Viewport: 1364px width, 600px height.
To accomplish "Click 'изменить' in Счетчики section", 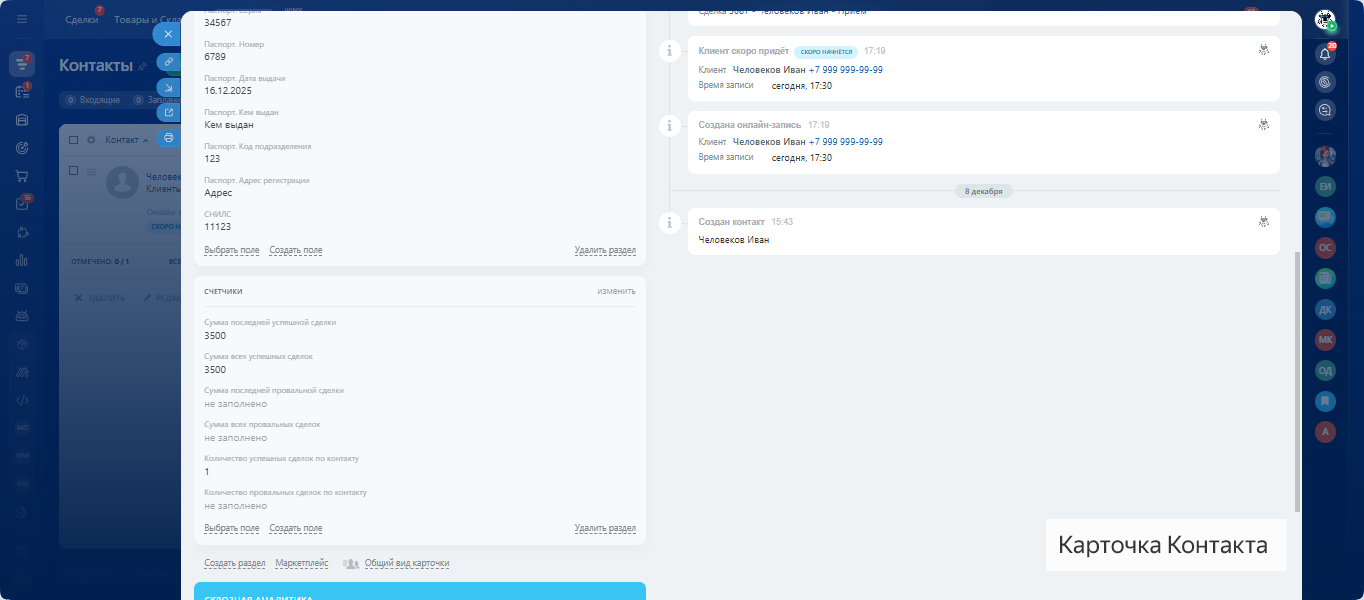I will [616, 291].
